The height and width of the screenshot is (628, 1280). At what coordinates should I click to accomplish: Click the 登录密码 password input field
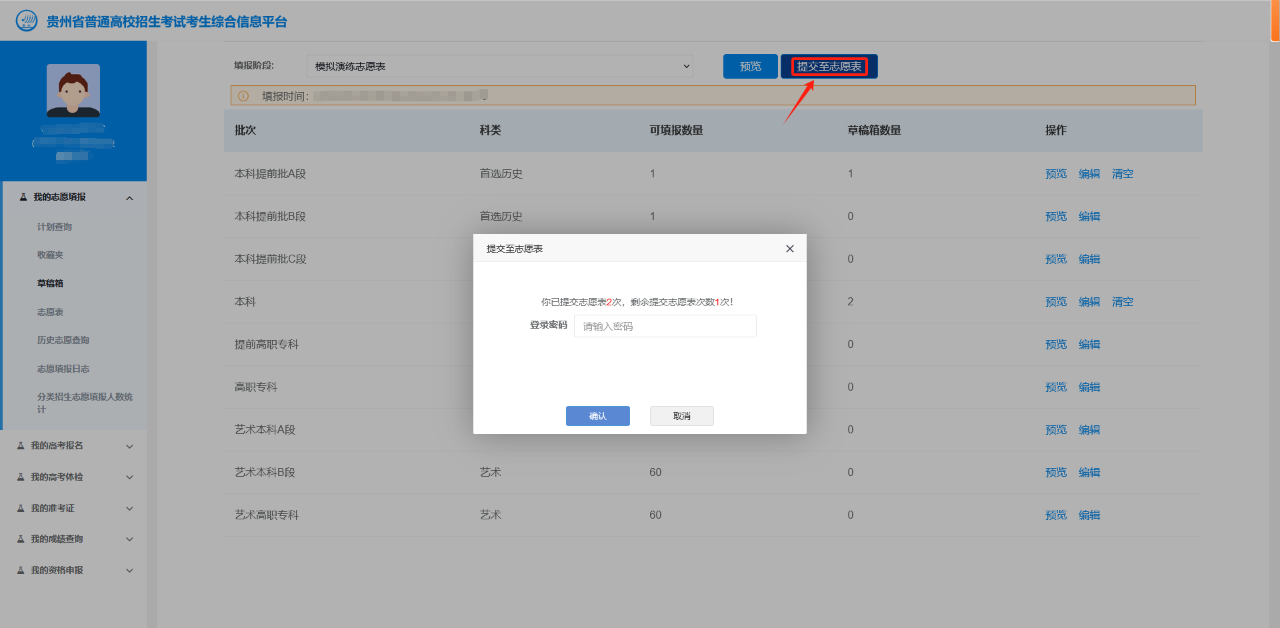click(x=664, y=326)
